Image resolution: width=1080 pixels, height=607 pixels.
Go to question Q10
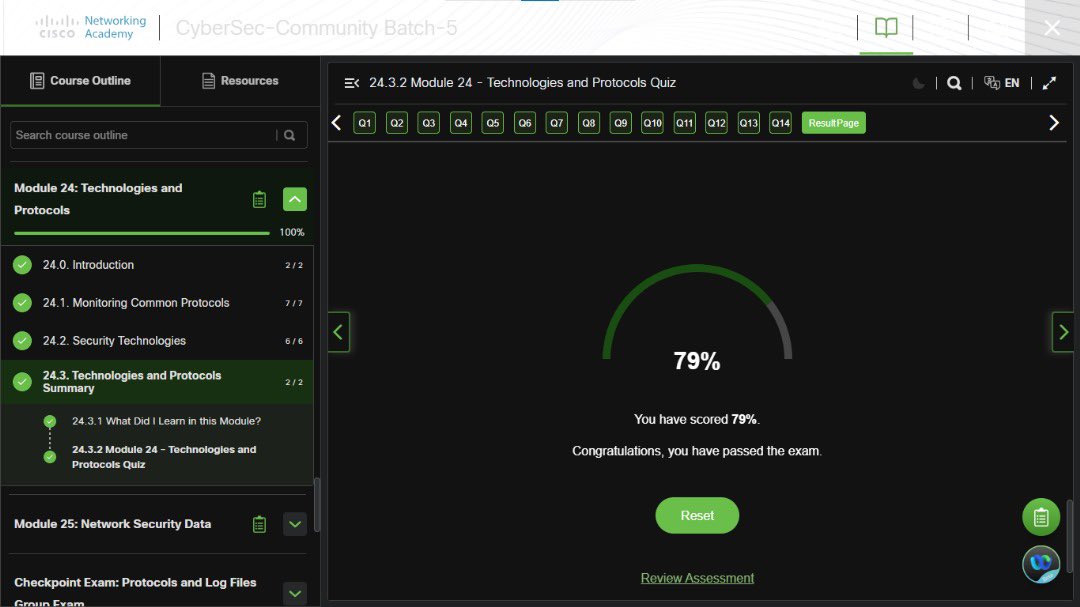[x=652, y=123]
